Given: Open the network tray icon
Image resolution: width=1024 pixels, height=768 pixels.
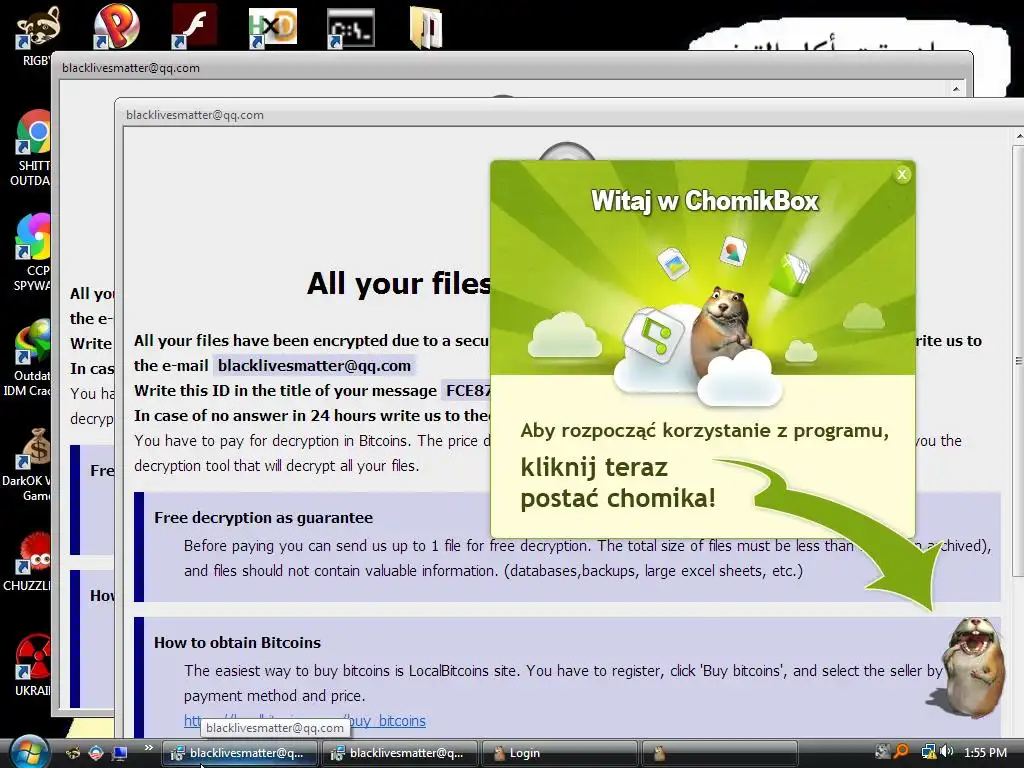Looking at the screenshot, I should (928, 752).
